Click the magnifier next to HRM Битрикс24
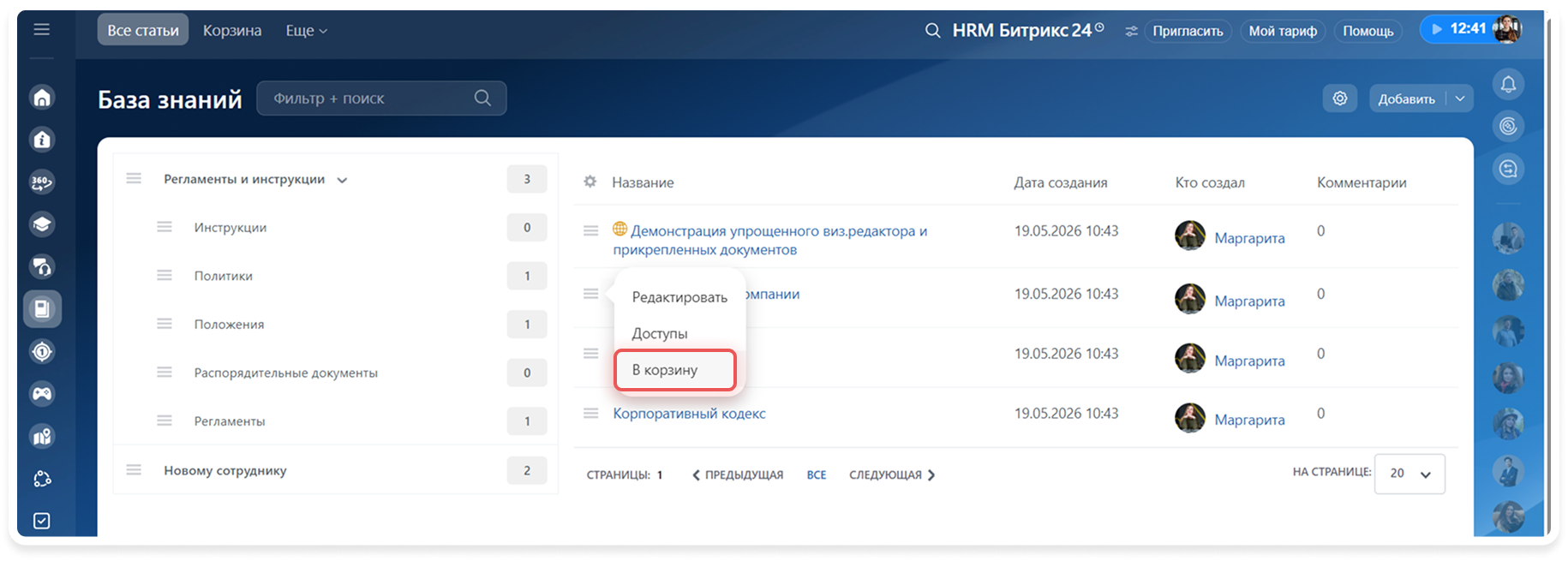 (932, 31)
